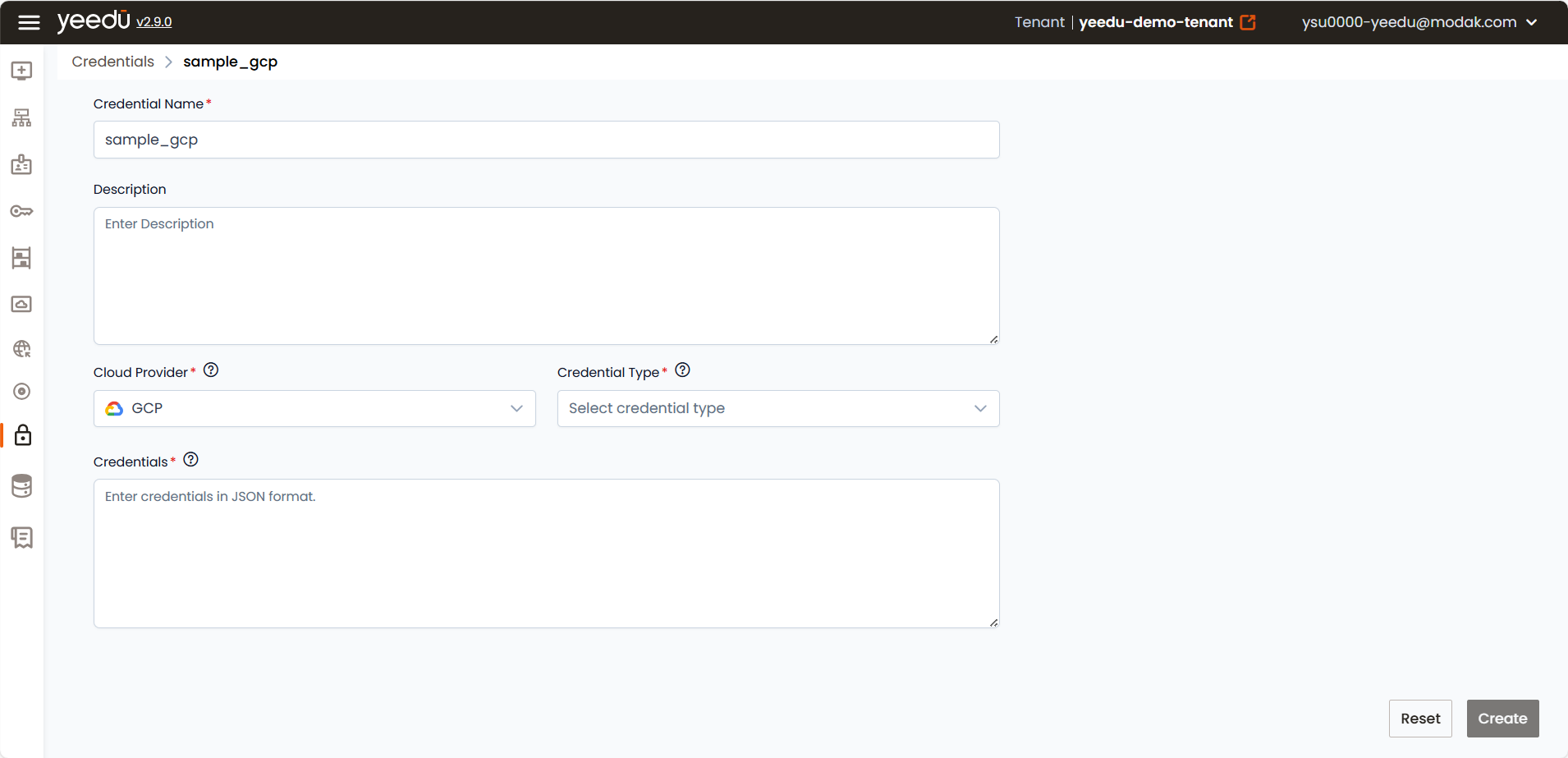Screen dimensions: 1568x758
Task: Focus the Credentials JSON text area
Action: tap(547, 554)
